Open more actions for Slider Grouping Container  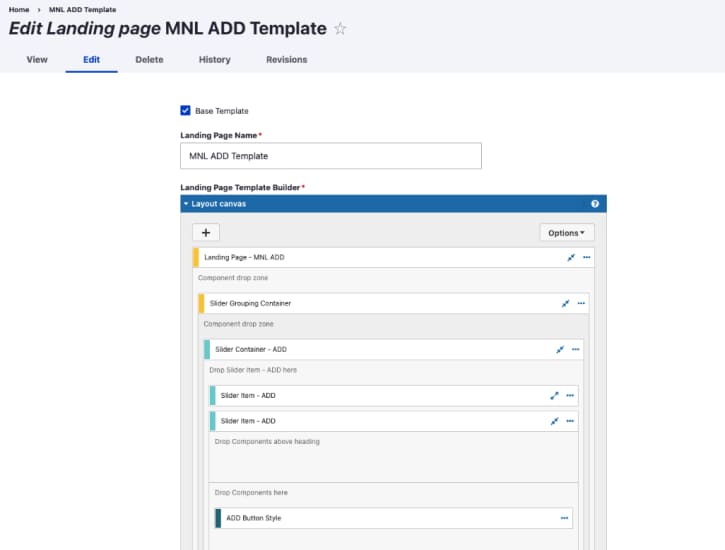pos(581,304)
